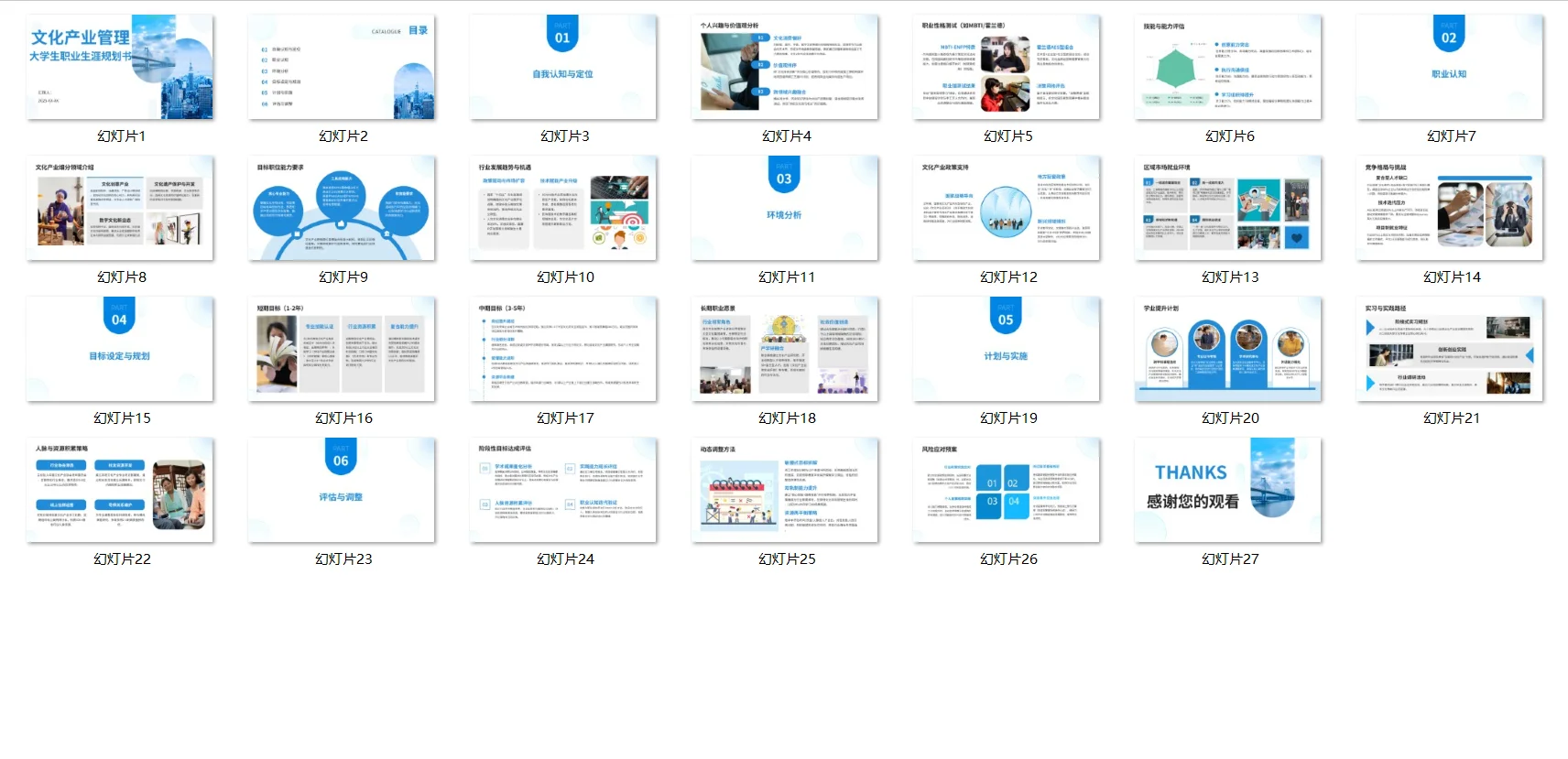Select the 文化产业细分领域介绍 slide thumbnail

click(120, 208)
